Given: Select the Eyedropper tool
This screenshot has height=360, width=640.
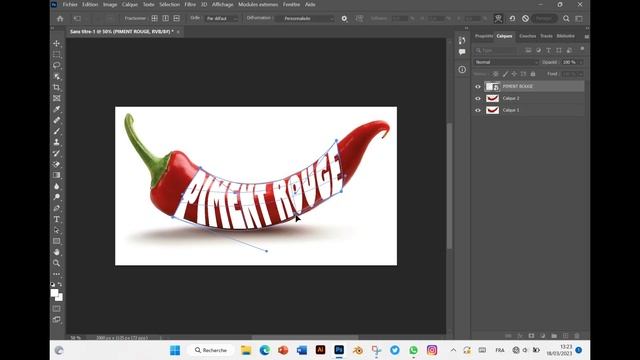Looking at the screenshot, I should pyautogui.click(x=57, y=109).
